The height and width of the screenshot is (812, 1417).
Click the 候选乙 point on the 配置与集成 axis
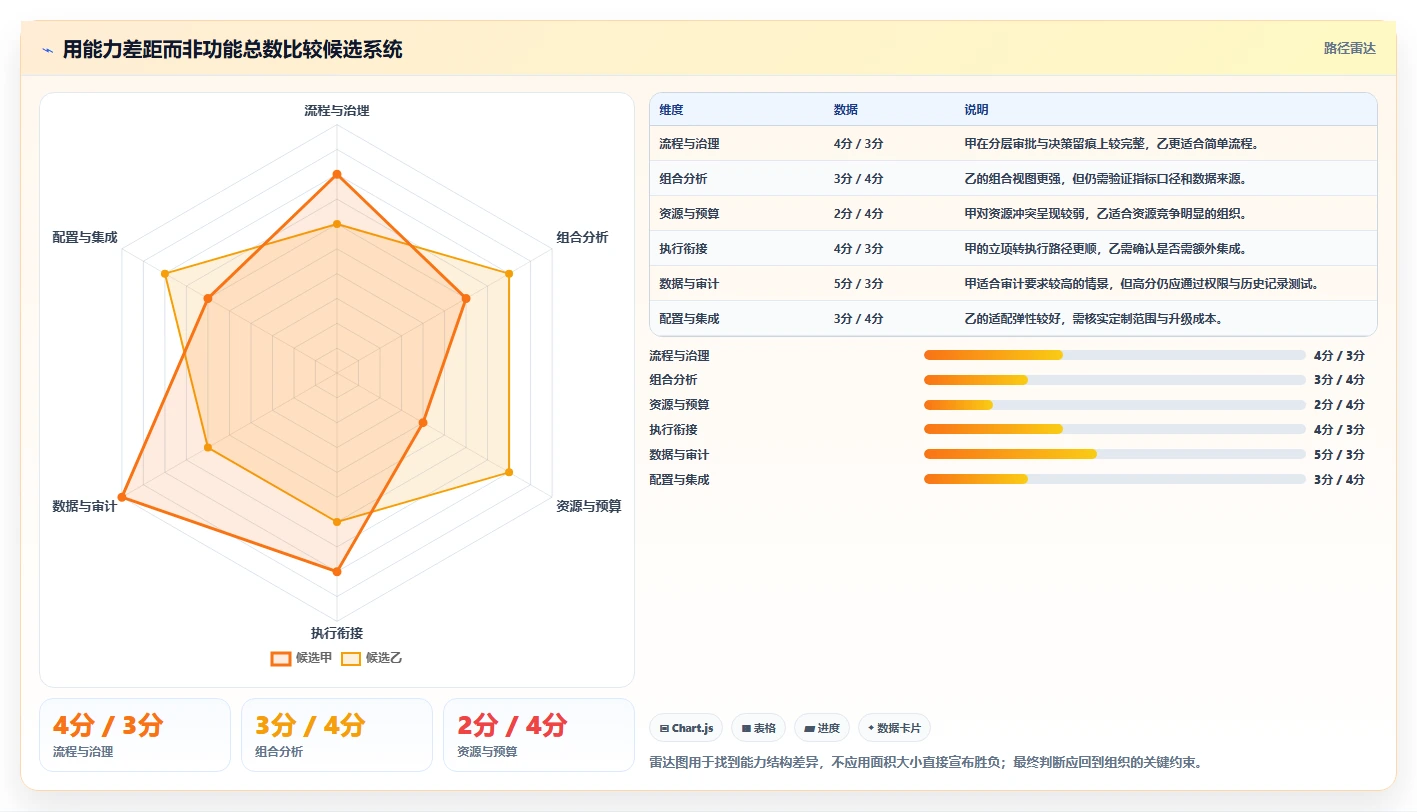165,273
